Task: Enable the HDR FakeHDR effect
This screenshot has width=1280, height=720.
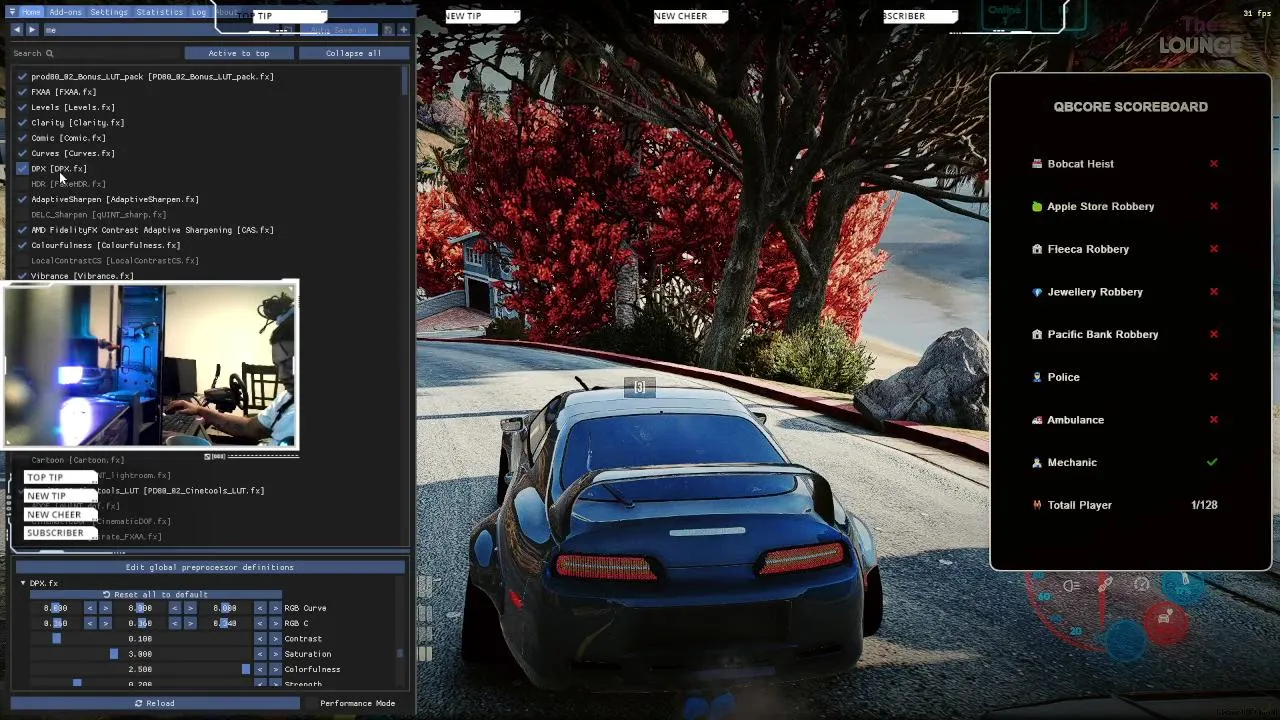Action: [22, 184]
